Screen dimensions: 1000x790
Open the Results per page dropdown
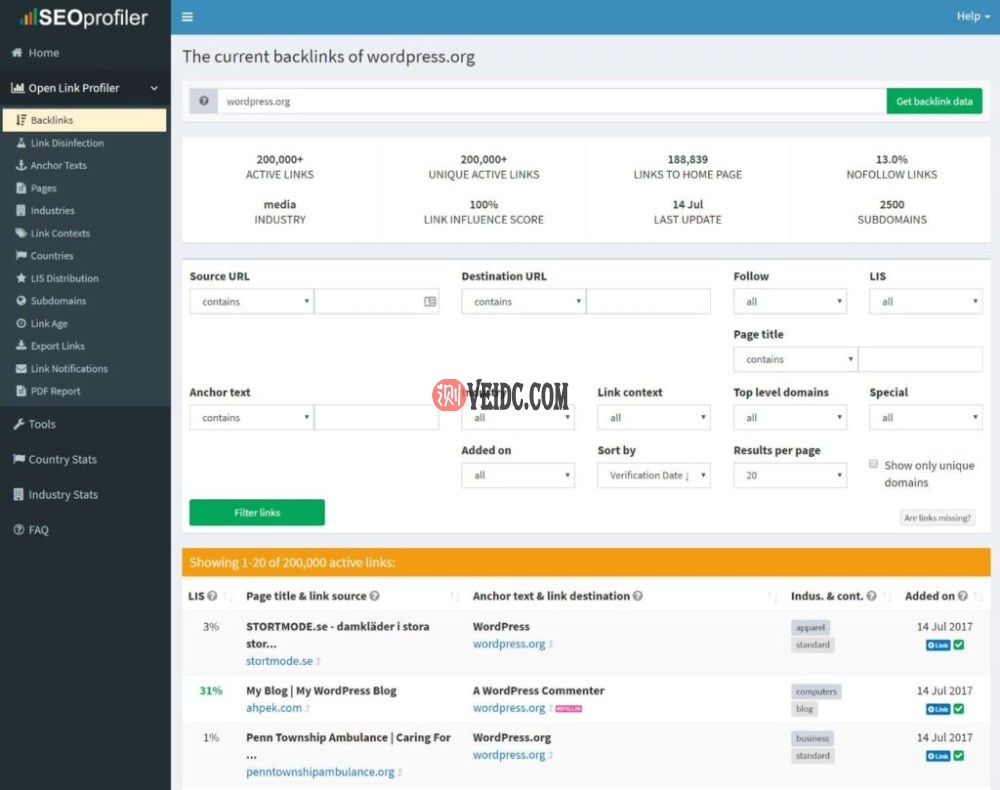pyautogui.click(x=790, y=476)
